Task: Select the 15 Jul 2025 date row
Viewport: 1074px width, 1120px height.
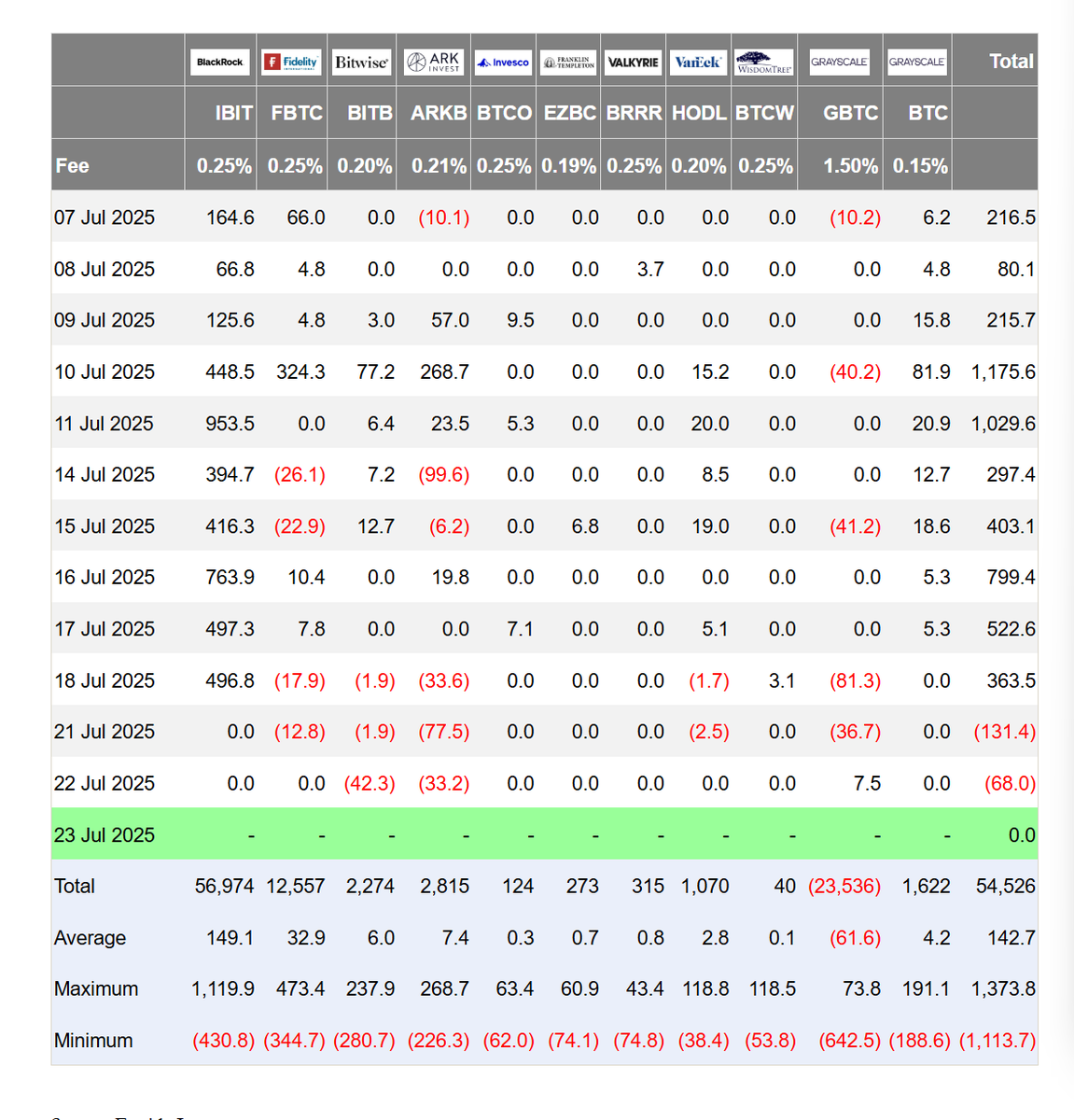Action: pyautogui.click(x=544, y=526)
